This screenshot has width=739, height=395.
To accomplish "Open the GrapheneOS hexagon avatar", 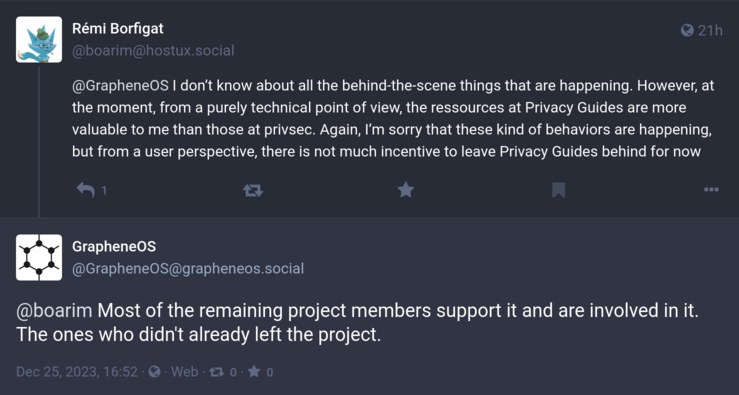I will pyautogui.click(x=39, y=257).
